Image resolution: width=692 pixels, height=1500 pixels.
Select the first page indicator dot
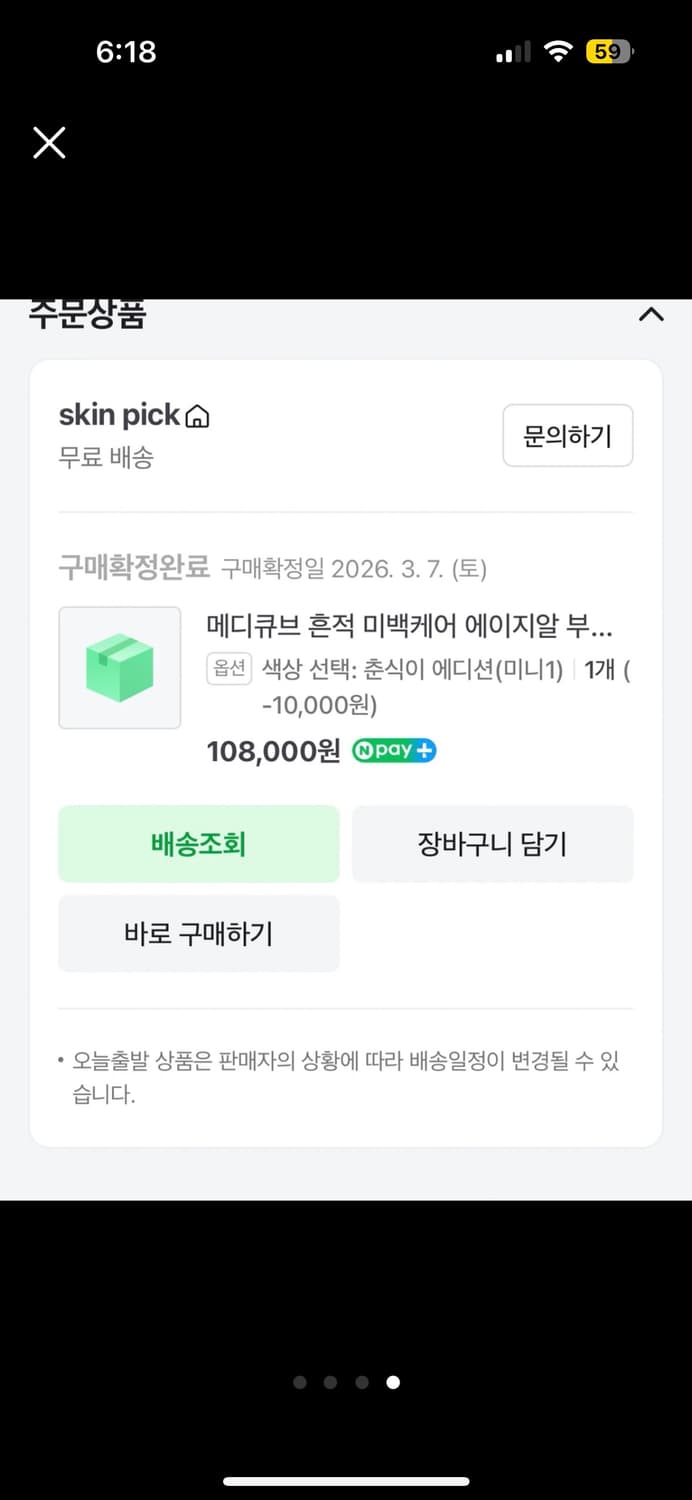click(299, 1382)
